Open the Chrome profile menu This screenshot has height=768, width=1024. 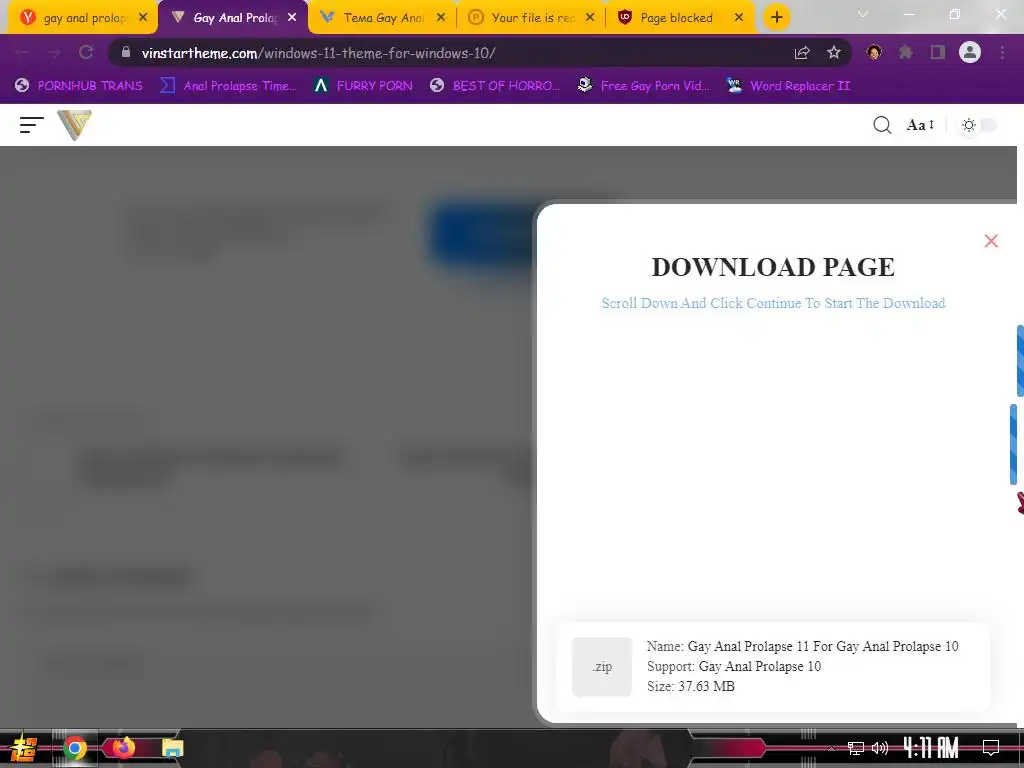970,52
